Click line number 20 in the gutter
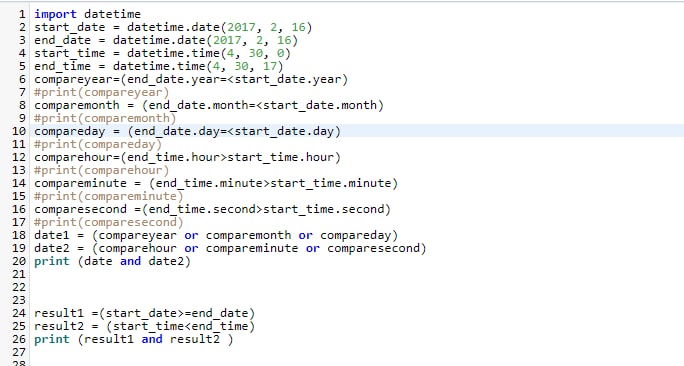 tap(19, 261)
